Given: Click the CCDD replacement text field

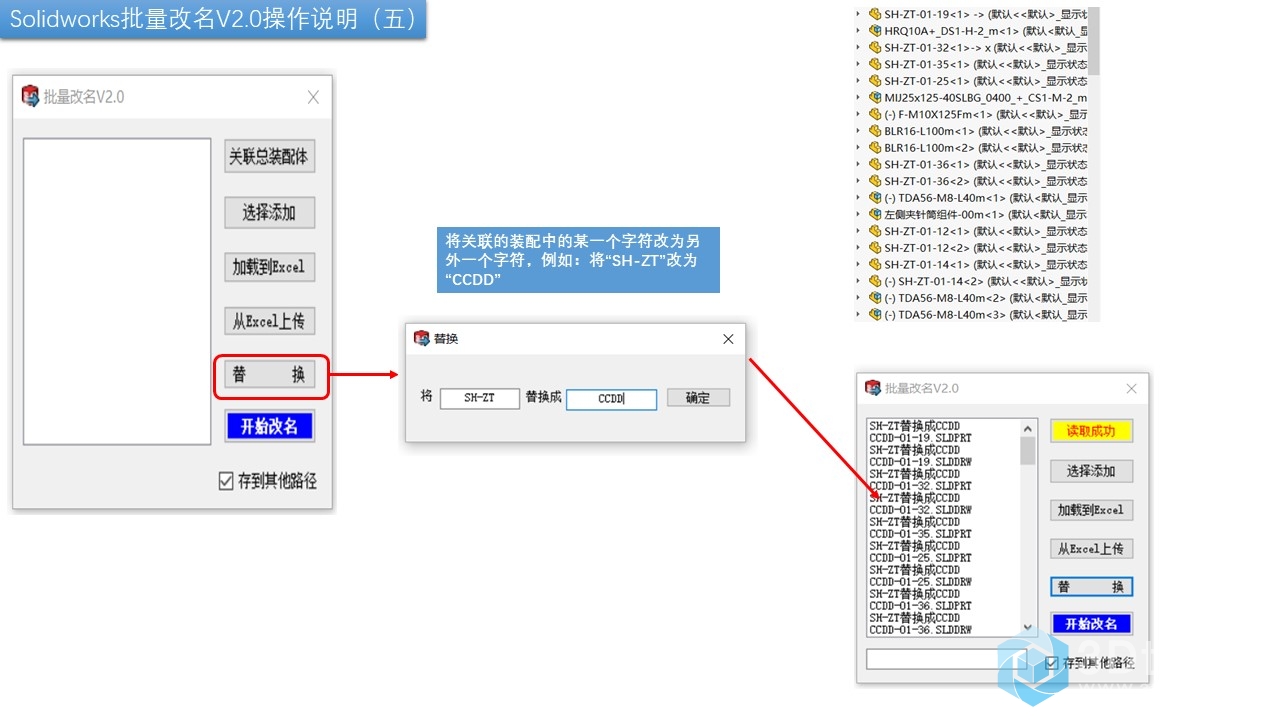Looking at the screenshot, I should pyautogui.click(x=611, y=399).
